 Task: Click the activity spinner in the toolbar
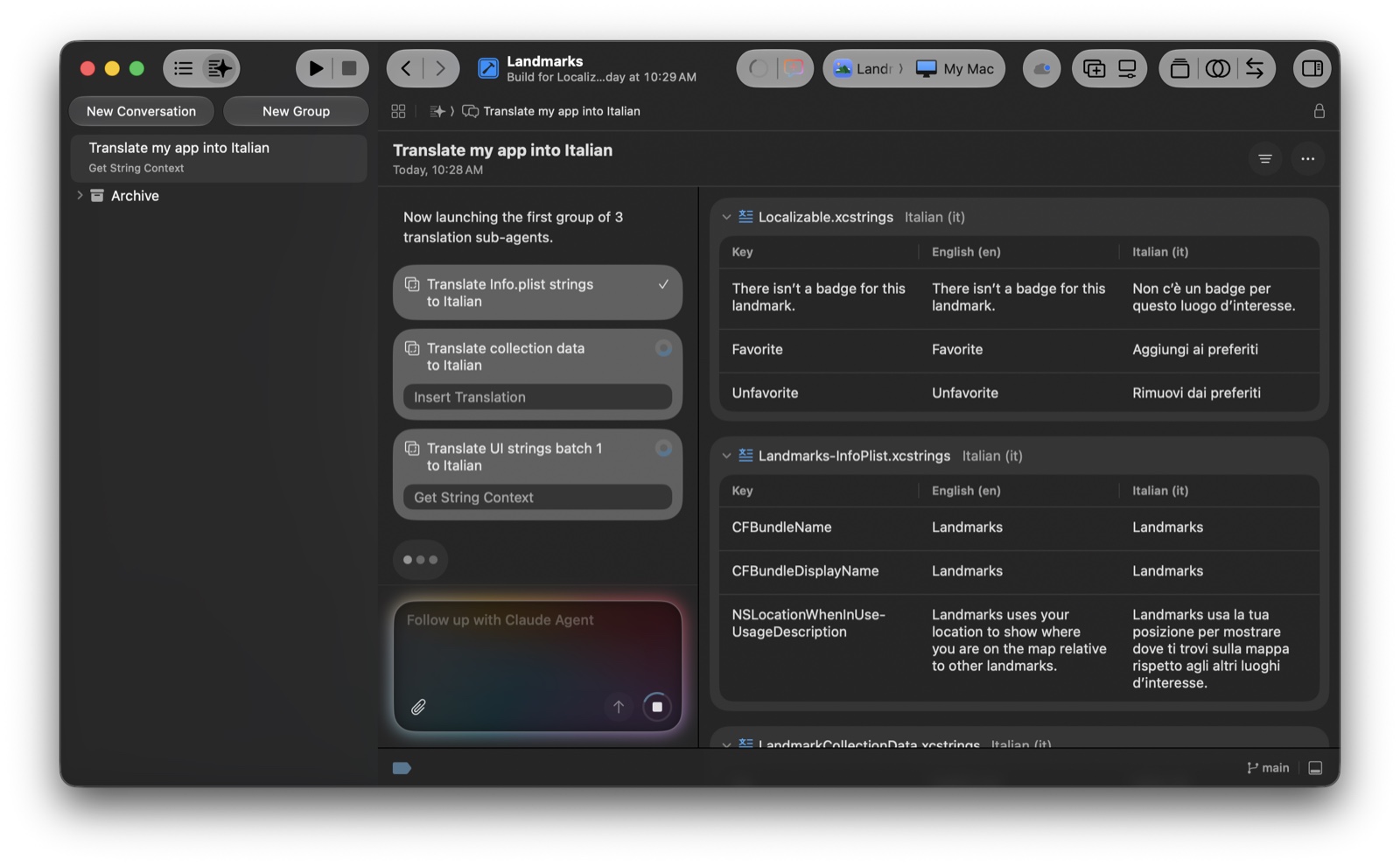coord(759,68)
